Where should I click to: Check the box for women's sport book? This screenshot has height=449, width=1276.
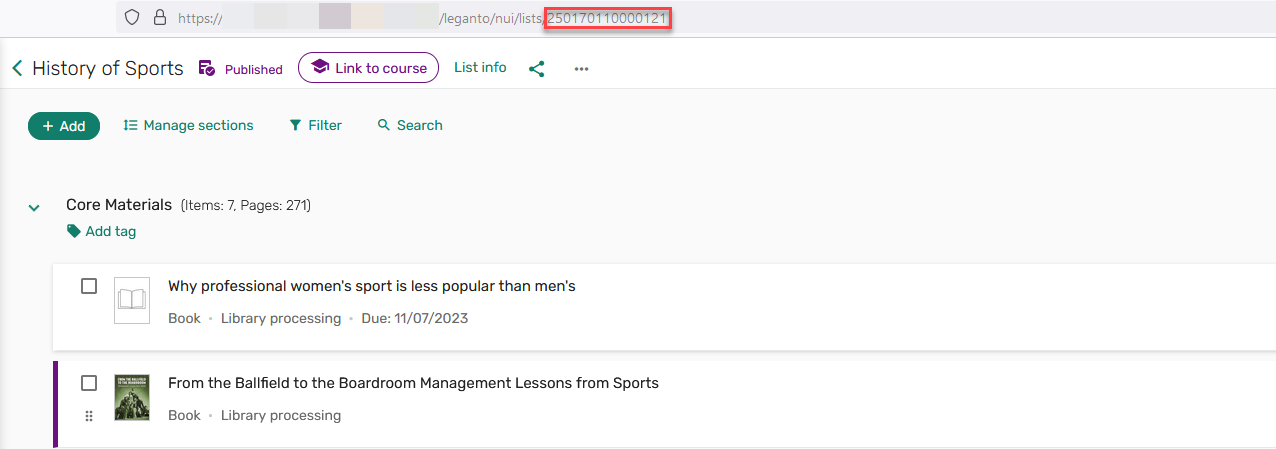89,286
